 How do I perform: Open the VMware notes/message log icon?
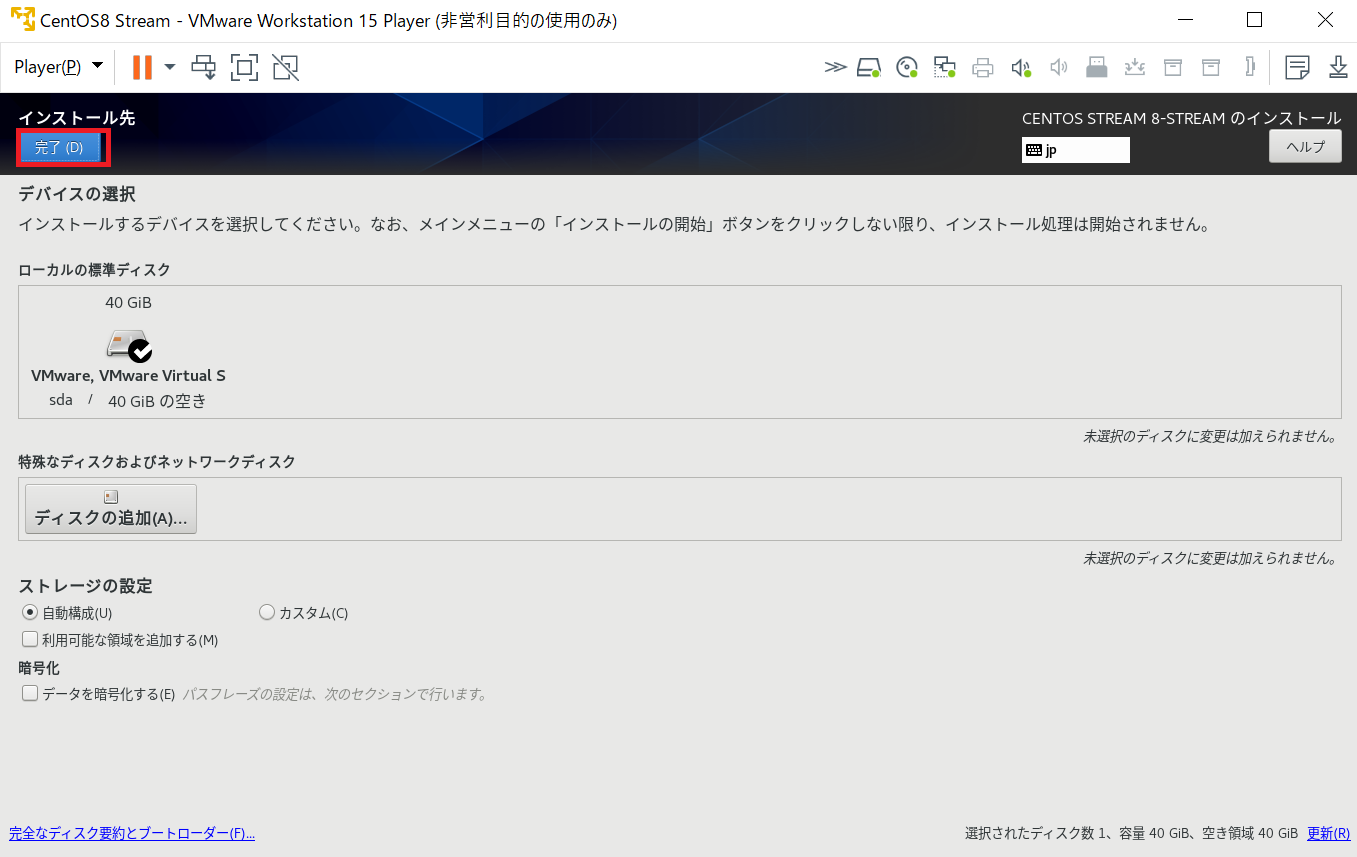tap(1297, 67)
